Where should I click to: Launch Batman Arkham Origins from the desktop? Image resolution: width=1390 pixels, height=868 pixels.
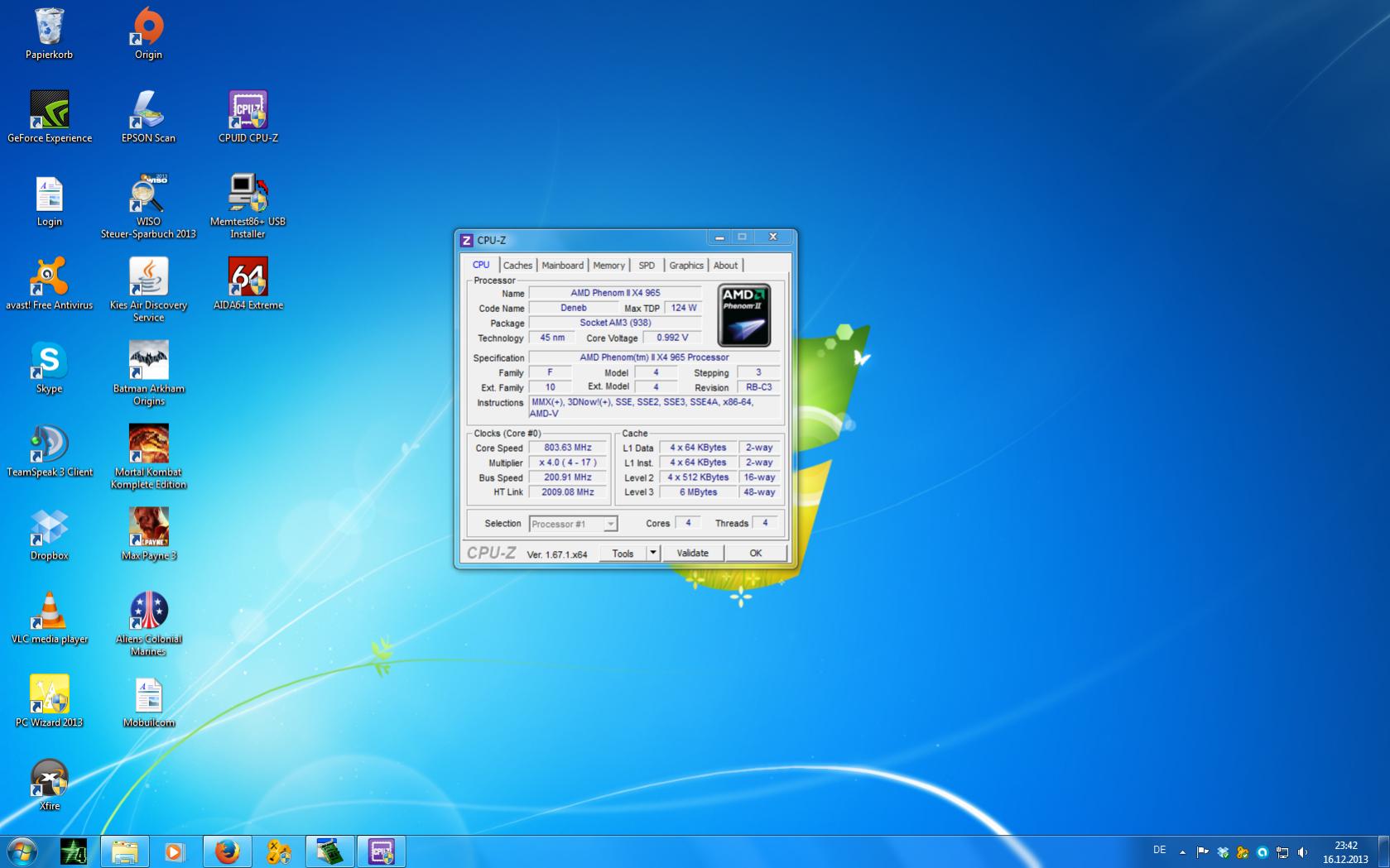tap(149, 362)
